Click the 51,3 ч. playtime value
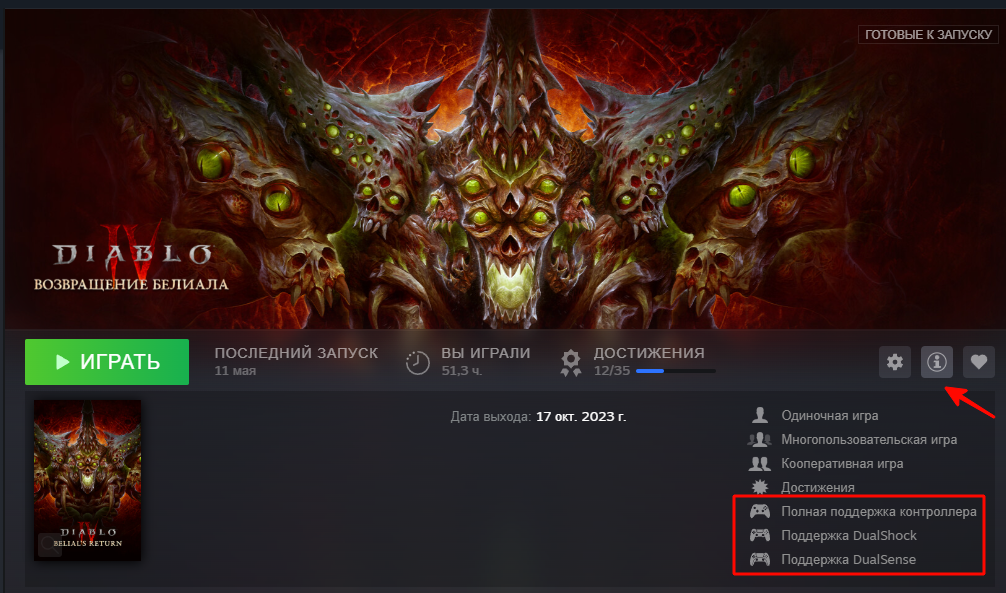Image resolution: width=1006 pixels, height=593 pixels. click(x=462, y=371)
